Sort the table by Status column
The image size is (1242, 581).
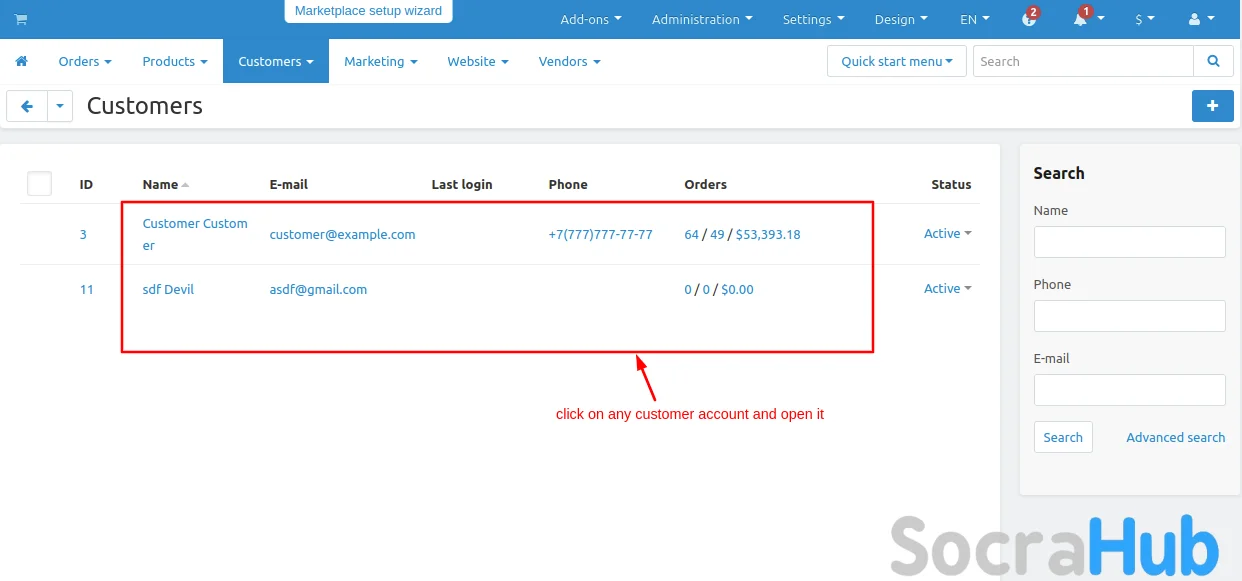951,184
